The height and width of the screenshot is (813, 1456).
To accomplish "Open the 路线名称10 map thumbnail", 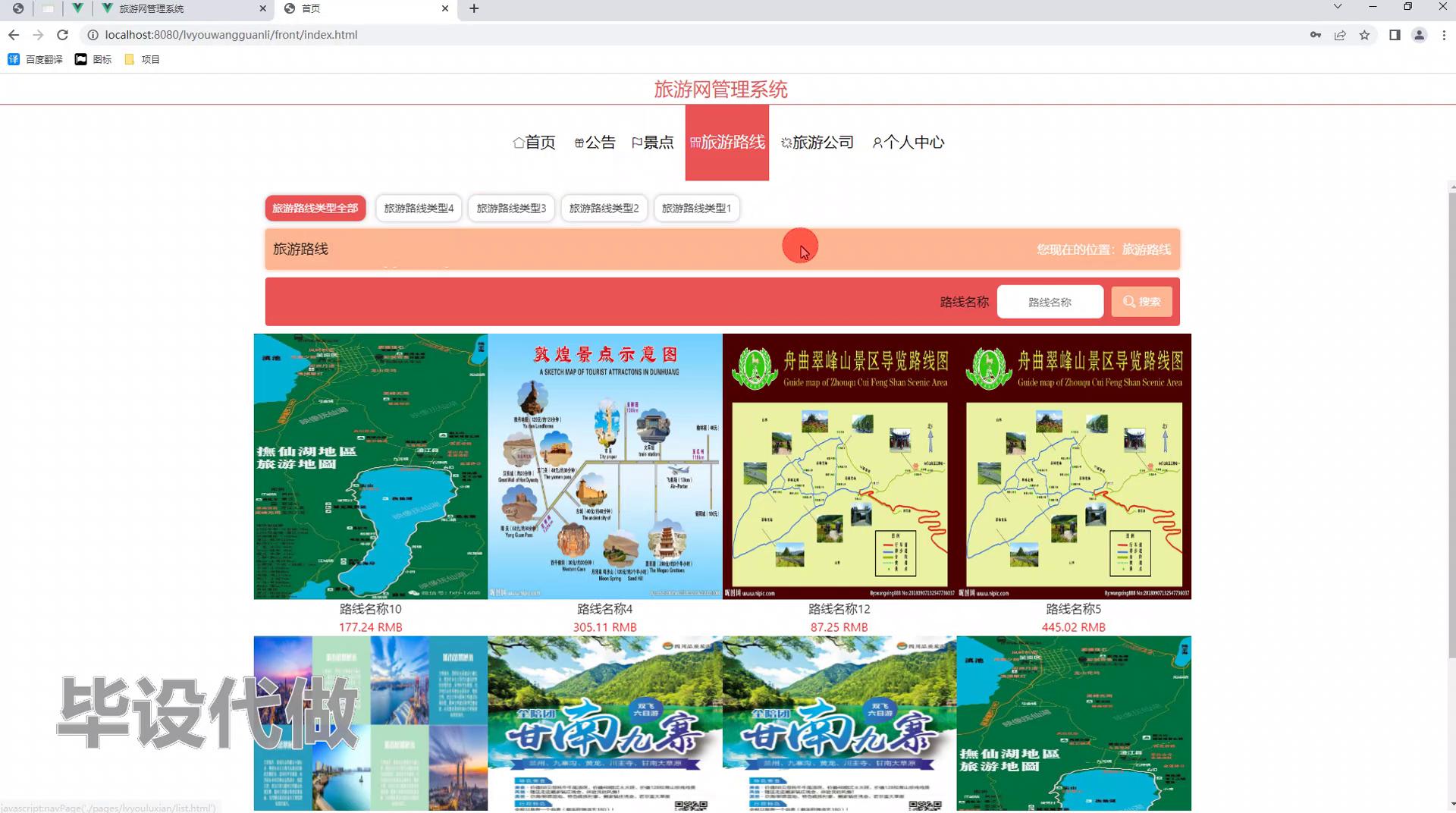I will click(x=371, y=466).
